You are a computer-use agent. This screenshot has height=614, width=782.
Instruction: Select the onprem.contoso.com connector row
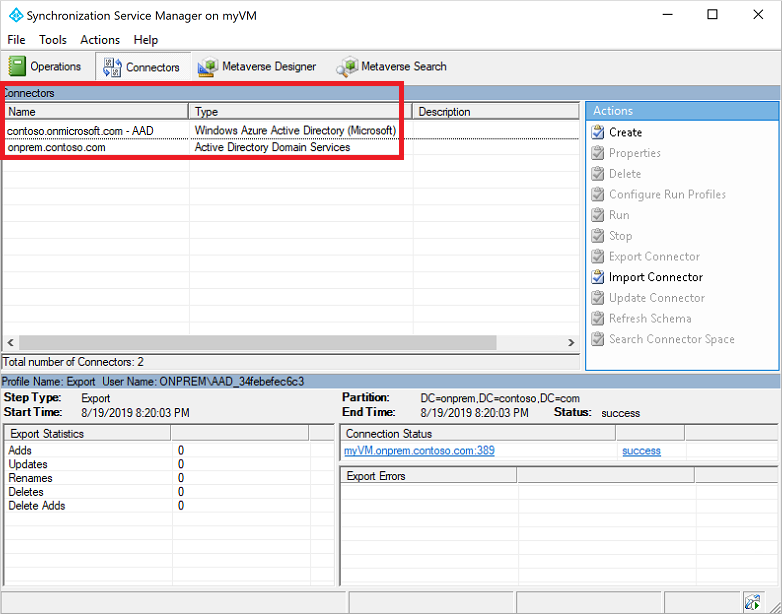pyautogui.click(x=291, y=148)
